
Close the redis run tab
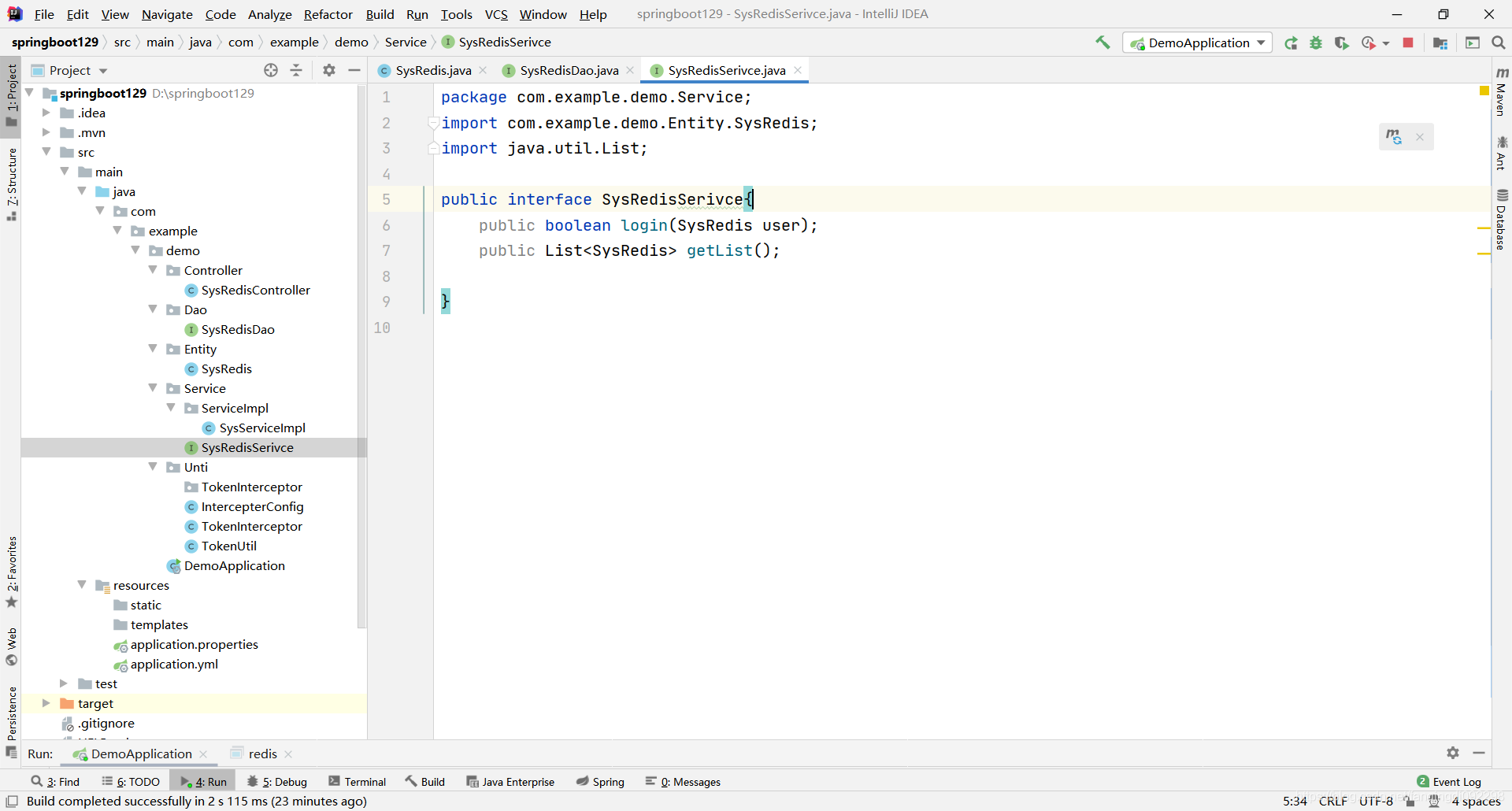click(288, 754)
